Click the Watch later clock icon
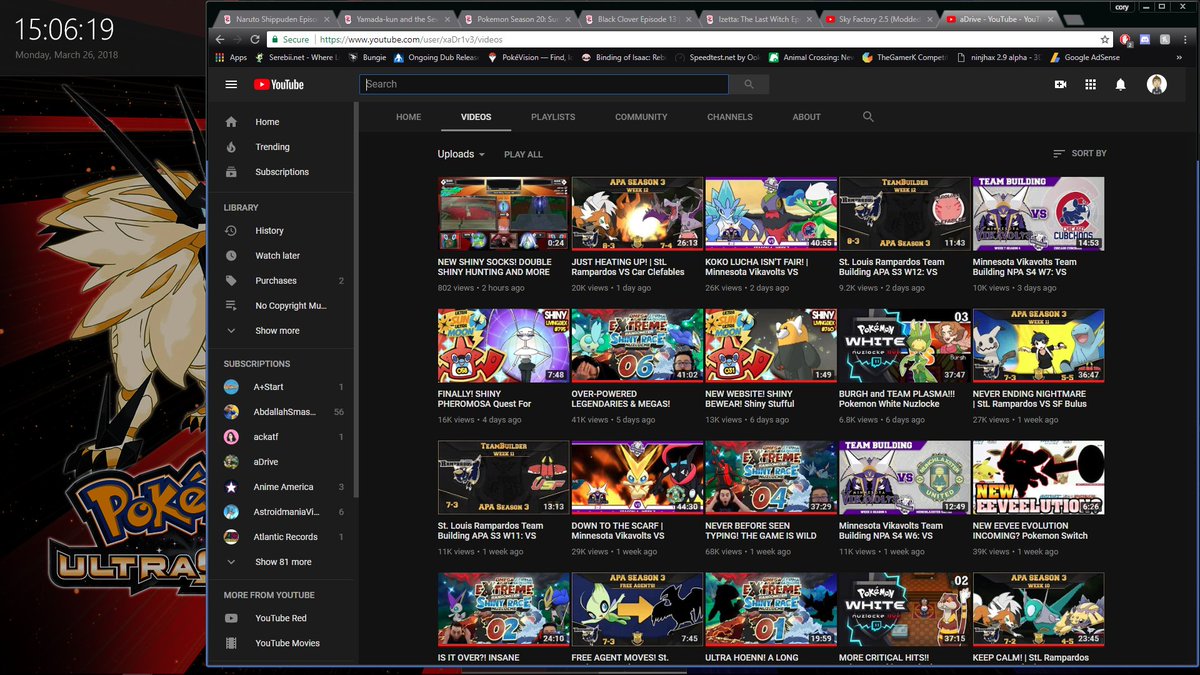1200x675 pixels. (232, 256)
